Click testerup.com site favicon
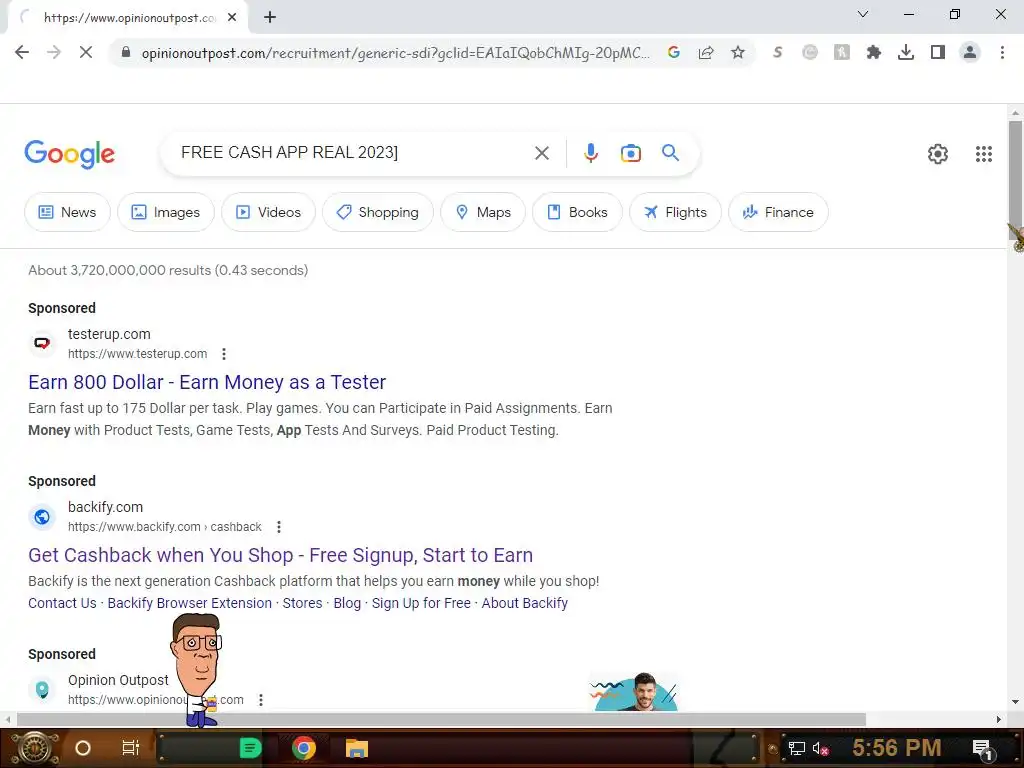Viewport: 1024px width, 768px height. [x=42, y=344]
